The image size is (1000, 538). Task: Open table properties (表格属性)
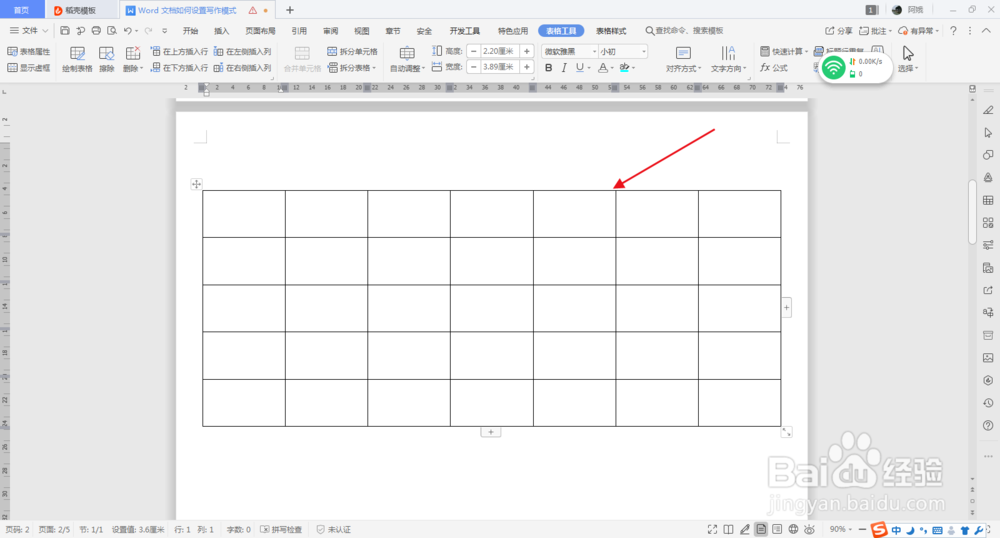coord(29,52)
